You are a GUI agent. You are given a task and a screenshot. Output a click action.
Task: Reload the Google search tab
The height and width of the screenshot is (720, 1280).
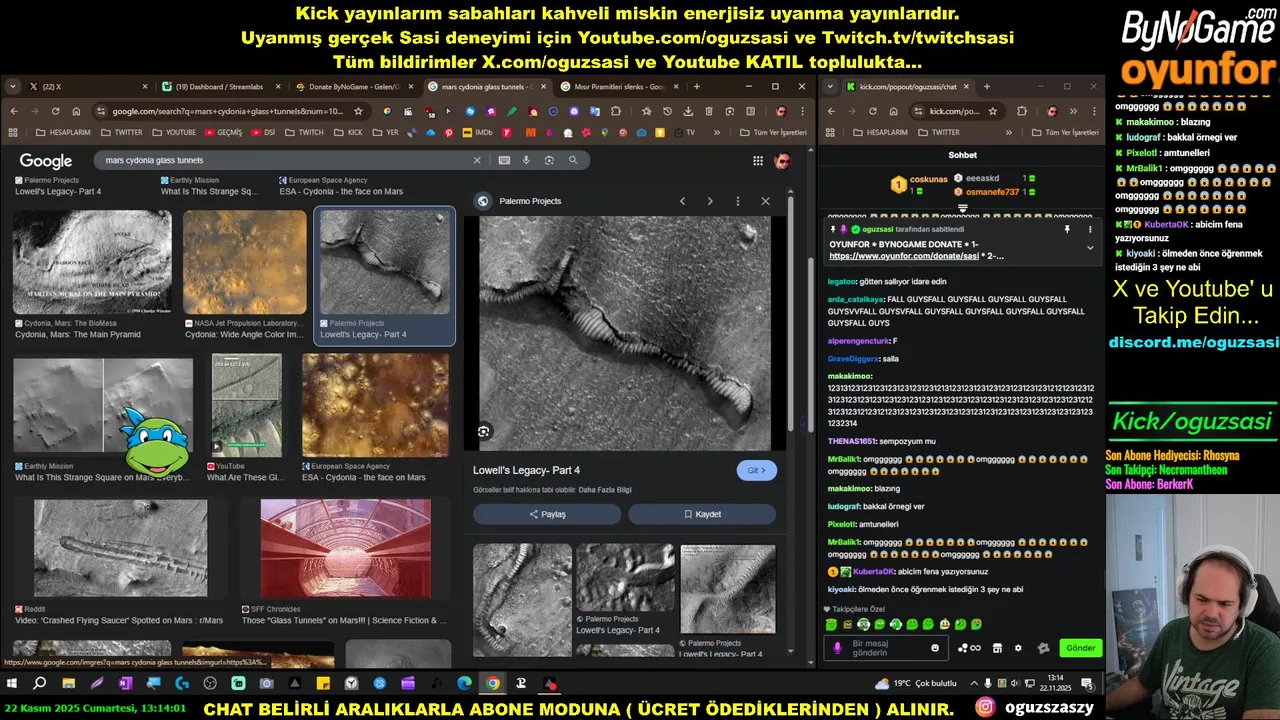[x=55, y=111]
